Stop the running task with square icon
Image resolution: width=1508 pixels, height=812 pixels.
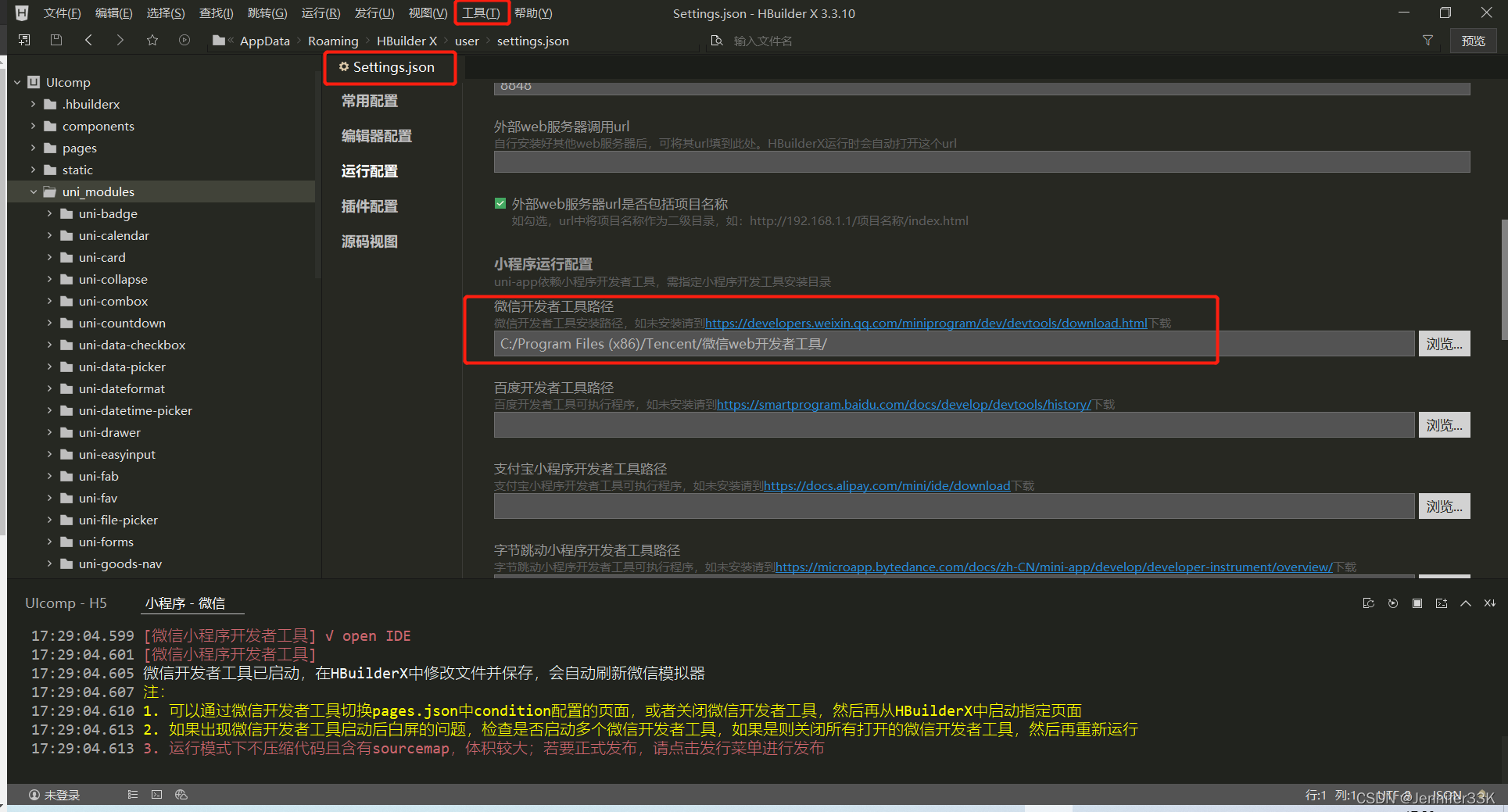(x=1417, y=603)
